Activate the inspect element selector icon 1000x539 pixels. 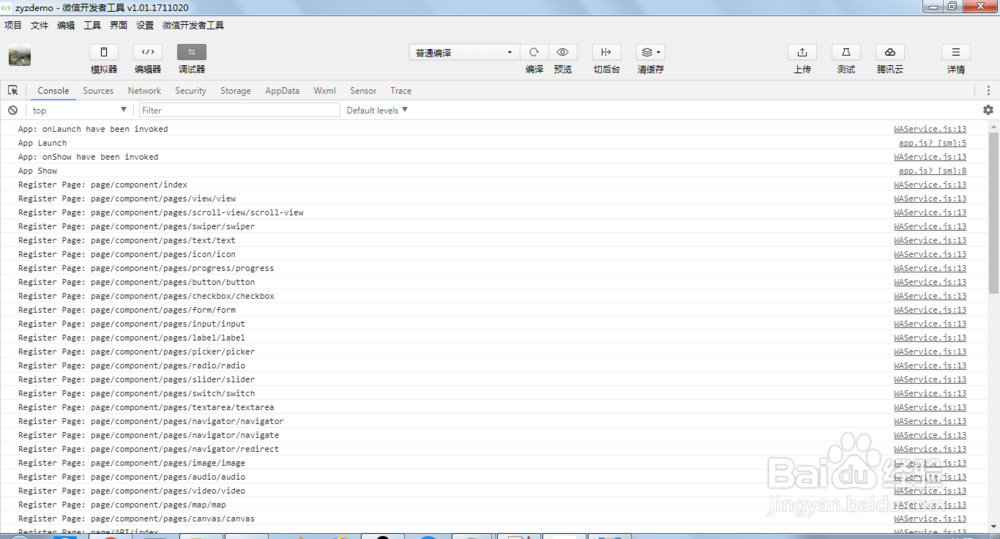[x=13, y=91]
